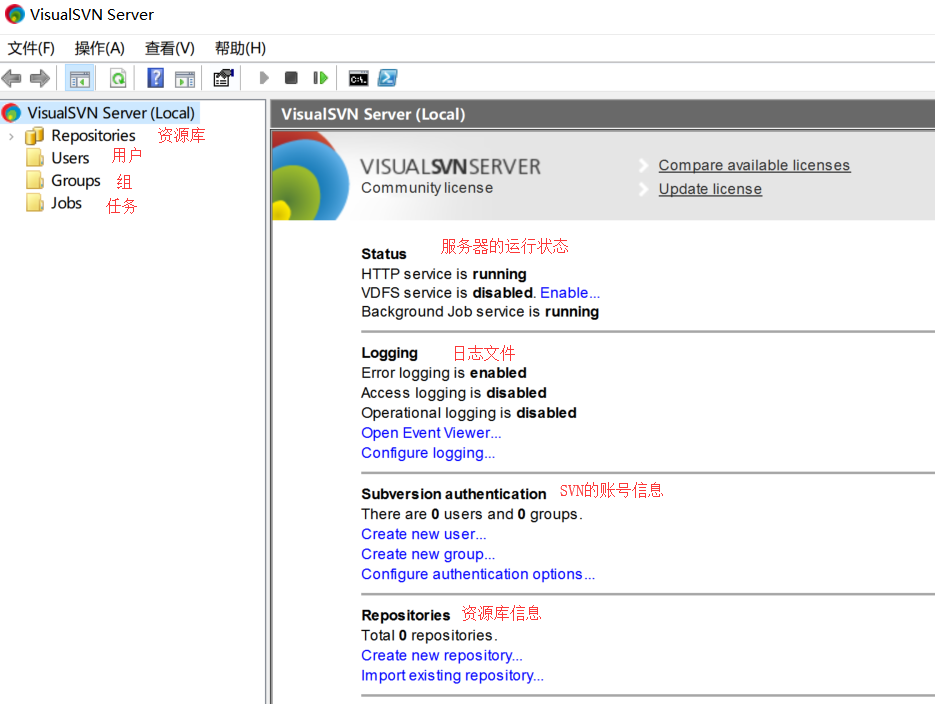Launch PowerShell from the blue toolbar icon
The height and width of the screenshot is (704, 935).
pos(388,78)
